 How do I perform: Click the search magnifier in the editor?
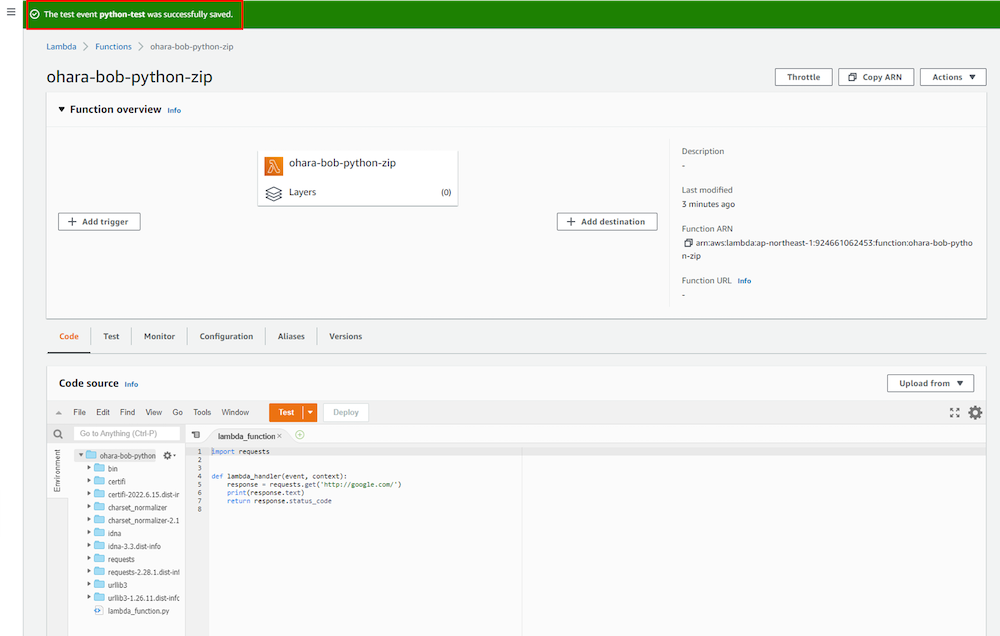coord(58,434)
